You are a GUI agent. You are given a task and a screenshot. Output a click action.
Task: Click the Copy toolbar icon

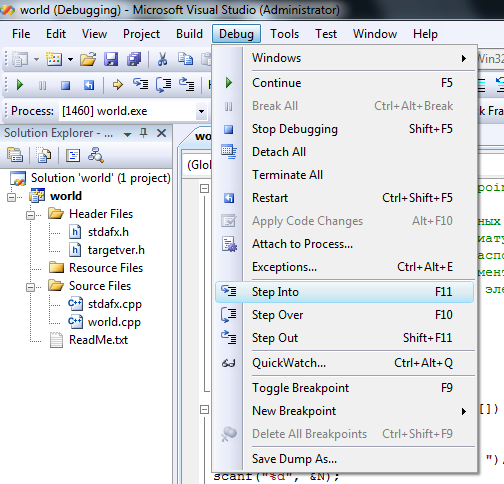(185, 59)
